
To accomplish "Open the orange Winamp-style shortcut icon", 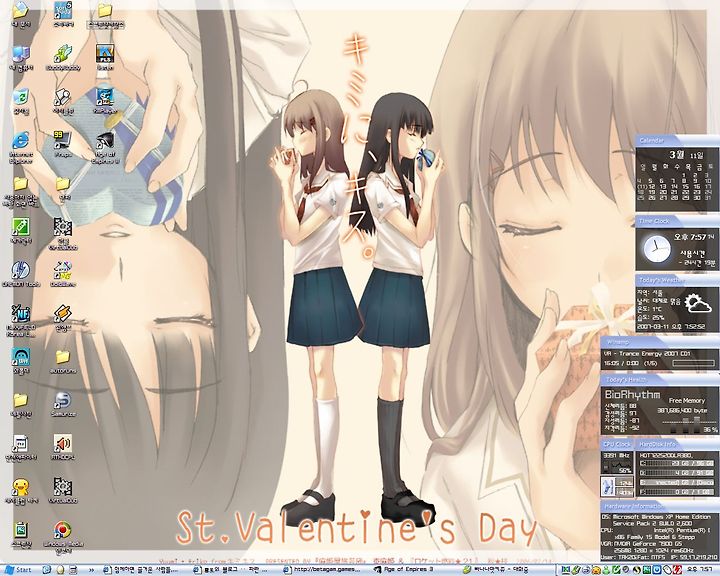I will 62,317.
